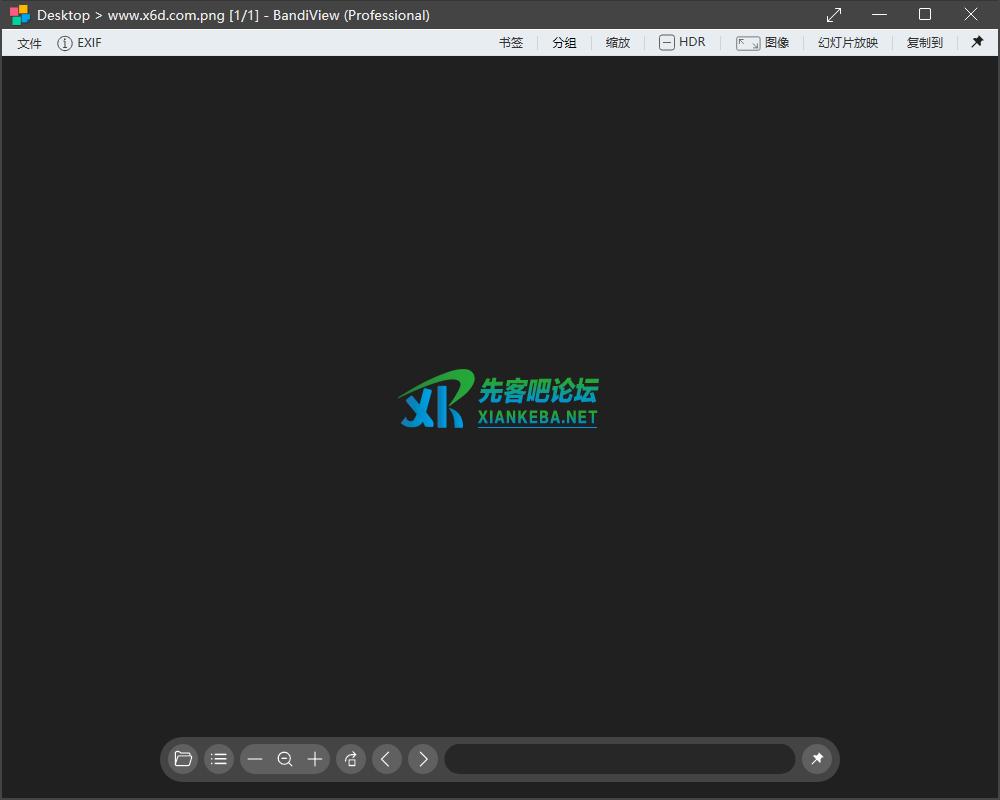Open the 文件 file menu
The width and height of the screenshot is (1000, 800).
pos(29,42)
